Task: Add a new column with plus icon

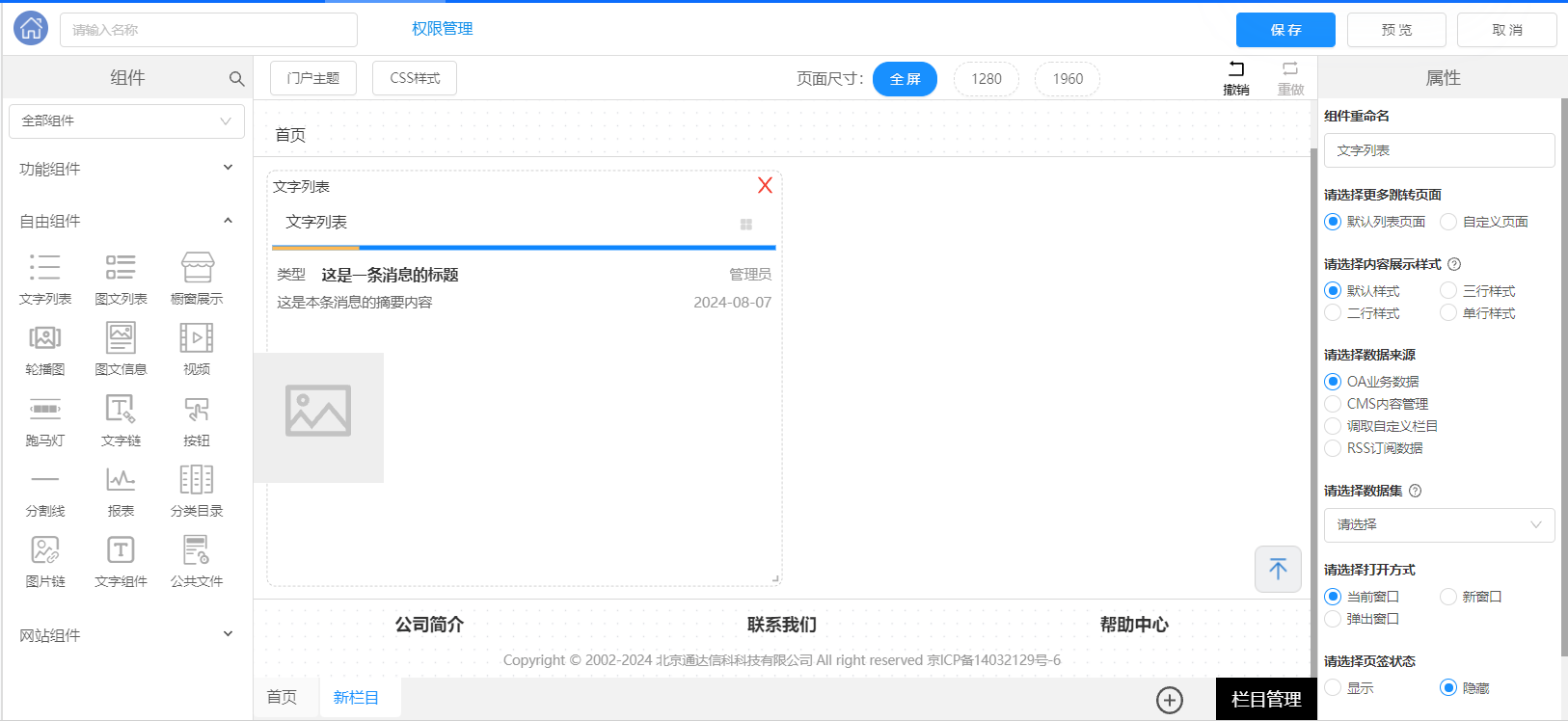Action: [x=1170, y=700]
